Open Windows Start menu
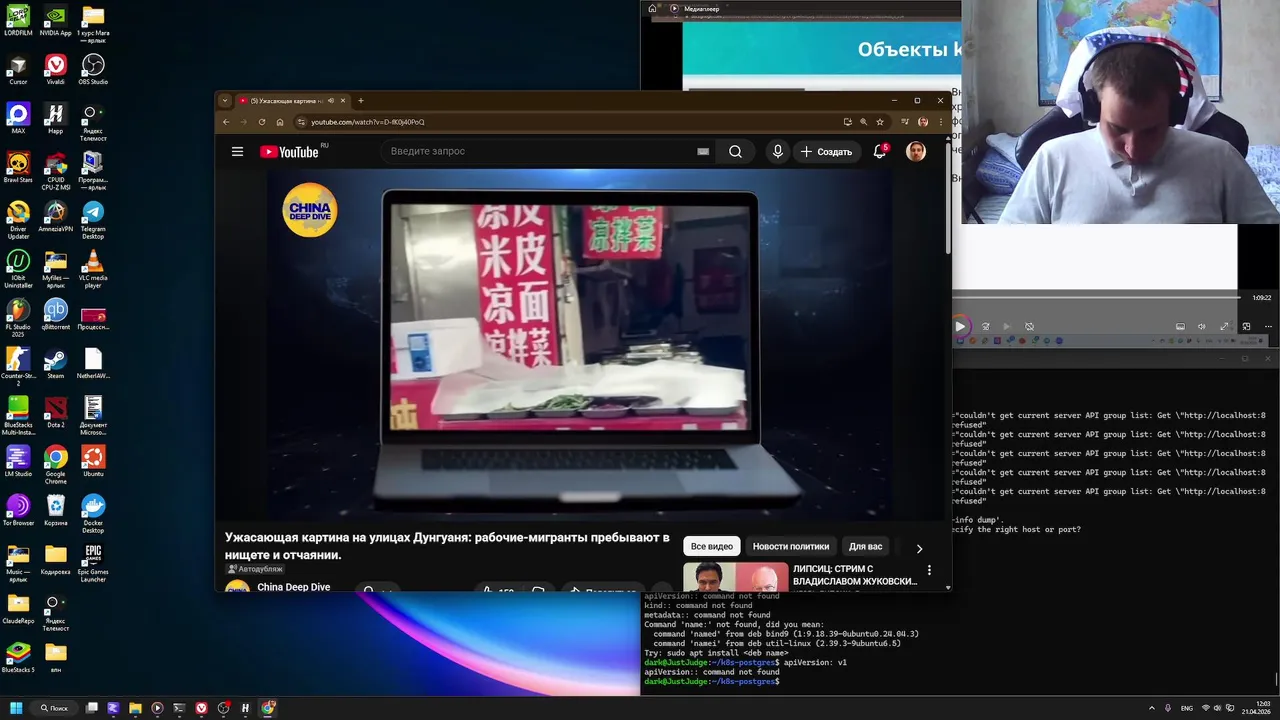The height and width of the screenshot is (720, 1280). [x=16, y=708]
